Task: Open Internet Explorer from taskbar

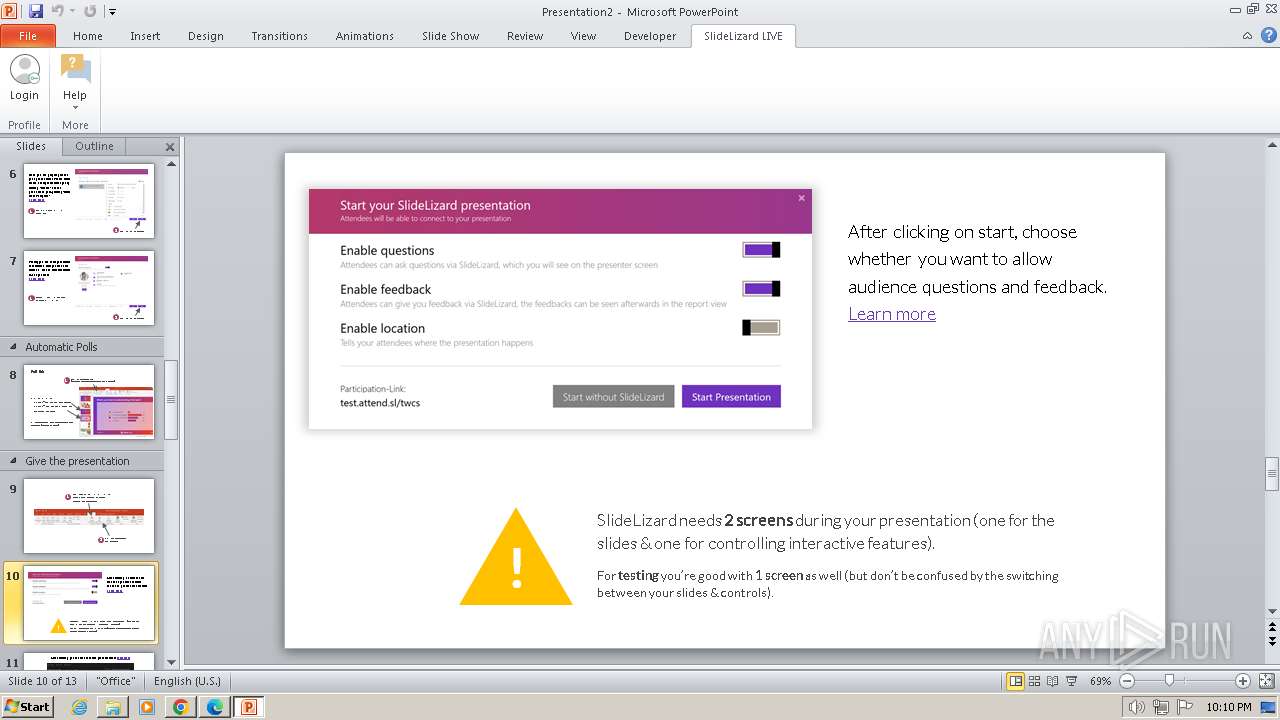Action: pyautogui.click(x=79, y=707)
